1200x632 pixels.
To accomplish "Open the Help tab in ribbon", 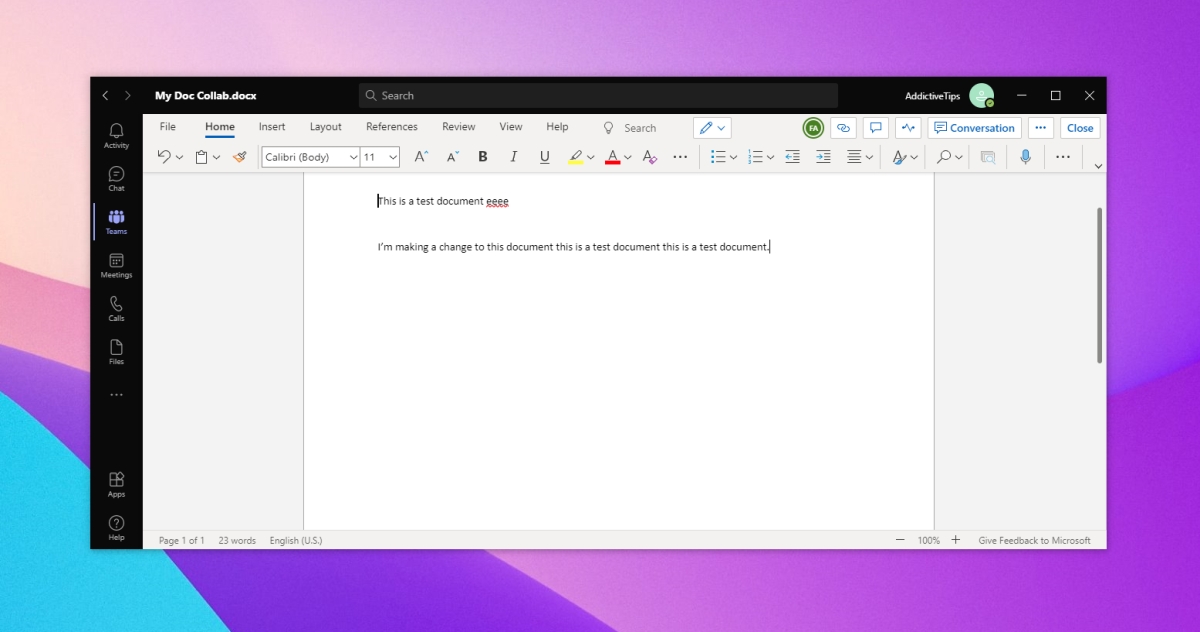I will (x=557, y=127).
